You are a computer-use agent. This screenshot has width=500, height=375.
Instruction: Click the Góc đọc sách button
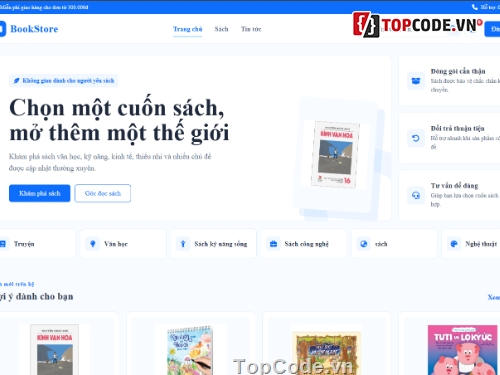[x=103, y=193]
